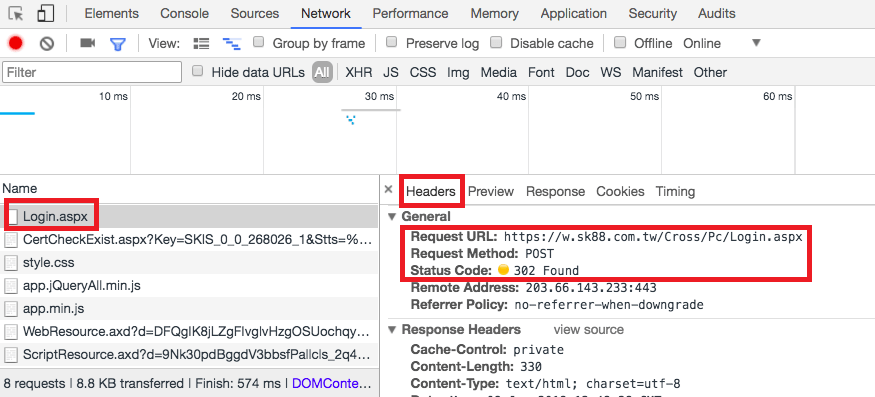Clear the network log with the clear icon
Screen dimensions: 875x397
47,43
